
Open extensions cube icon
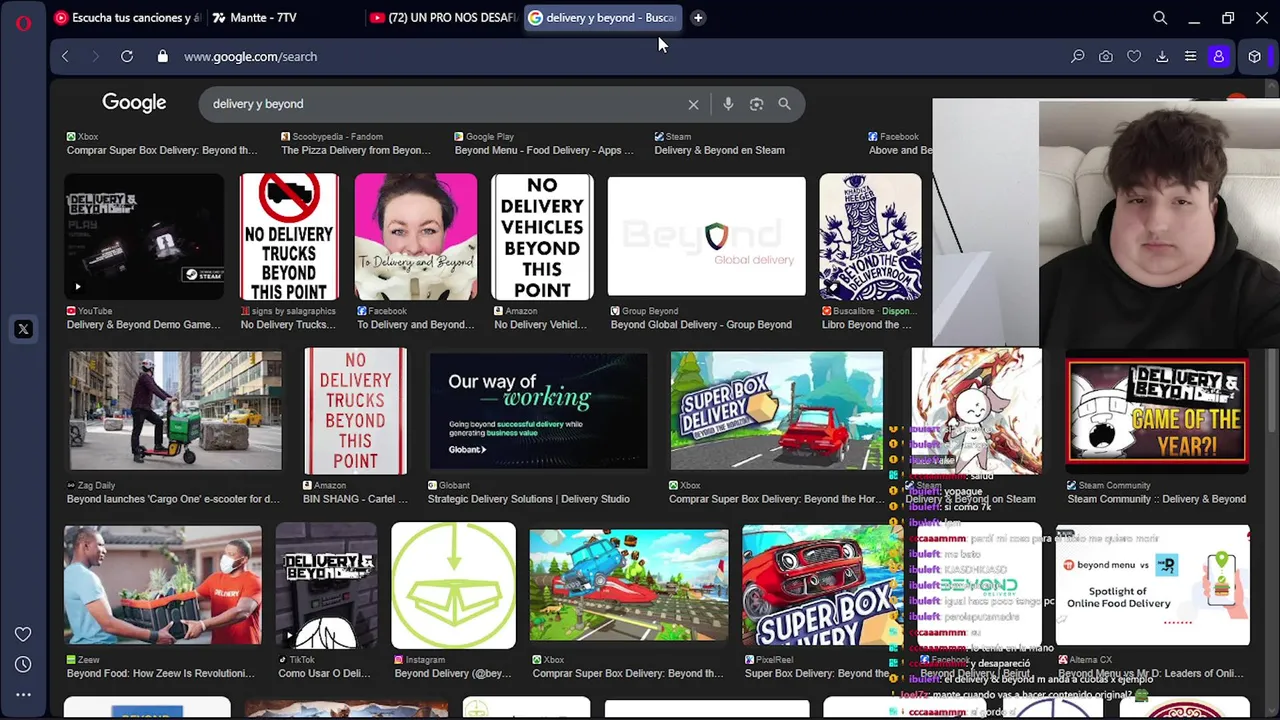(1255, 57)
